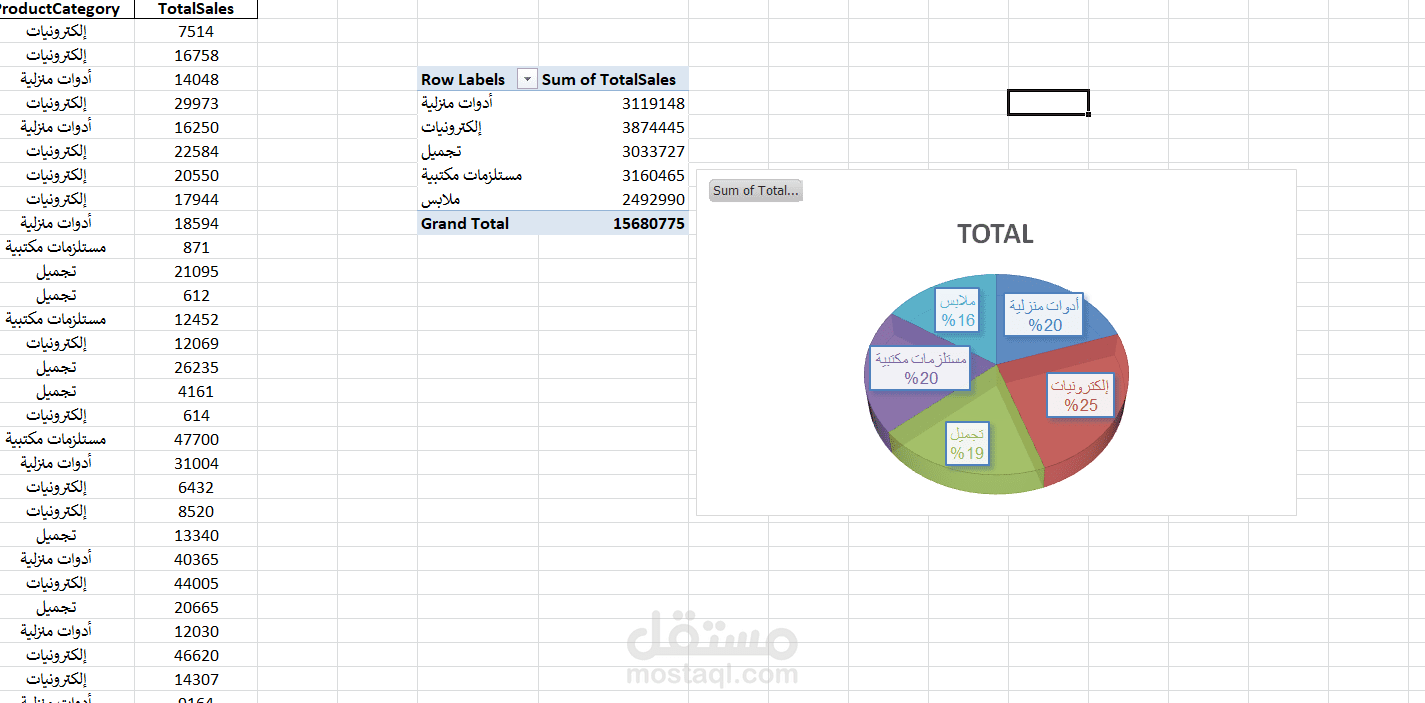Select the TotalSales cell 614
The width and height of the screenshot is (1425, 703).
coord(196,415)
